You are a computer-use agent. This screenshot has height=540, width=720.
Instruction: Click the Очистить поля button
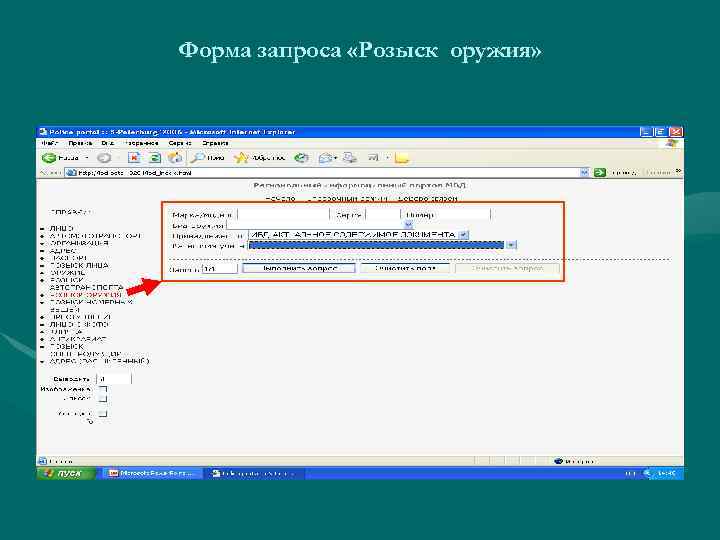(x=405, y=268)
